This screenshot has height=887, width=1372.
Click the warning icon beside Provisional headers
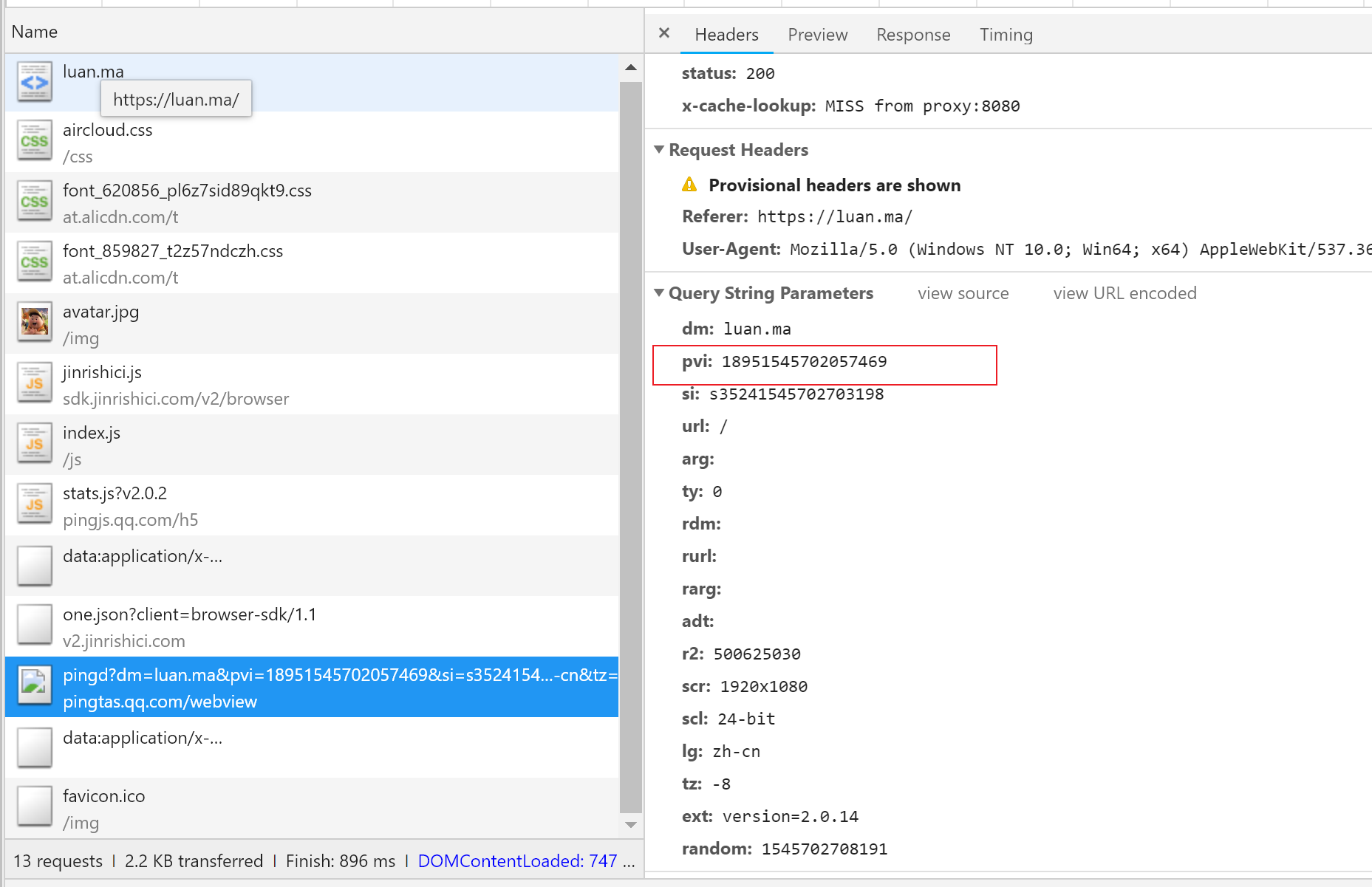point(689,185)
